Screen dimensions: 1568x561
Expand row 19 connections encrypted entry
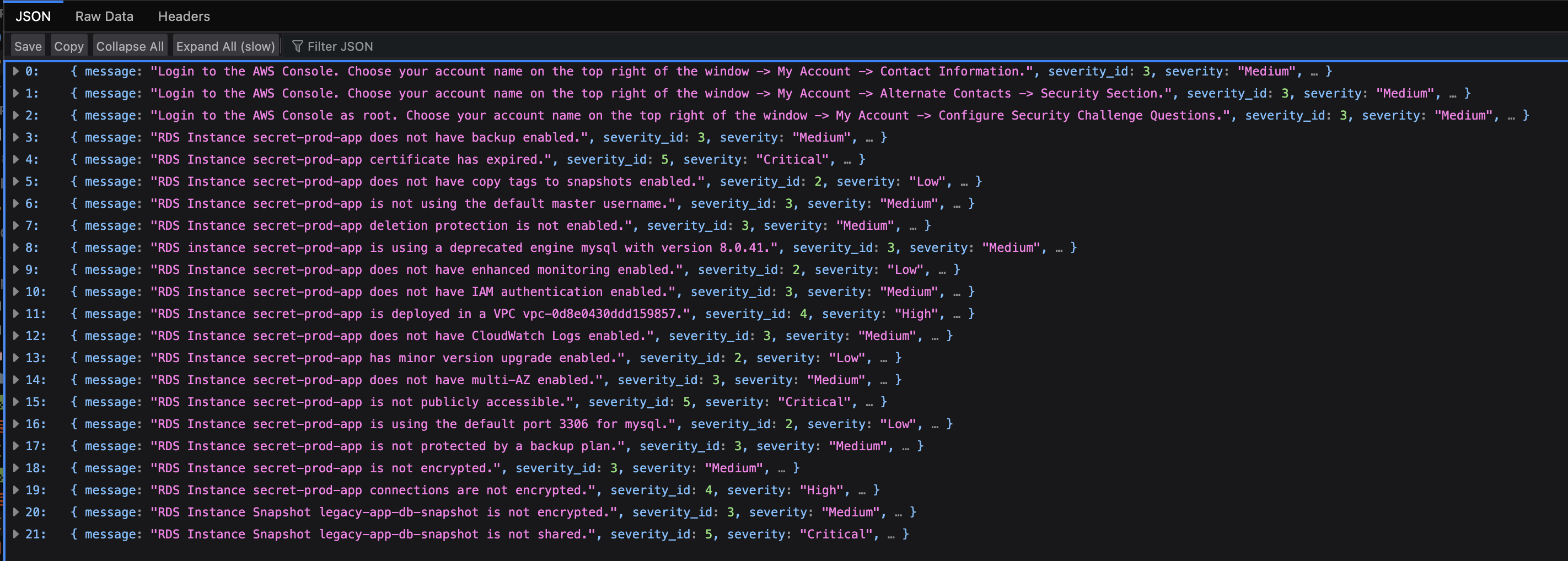[16, 490]
